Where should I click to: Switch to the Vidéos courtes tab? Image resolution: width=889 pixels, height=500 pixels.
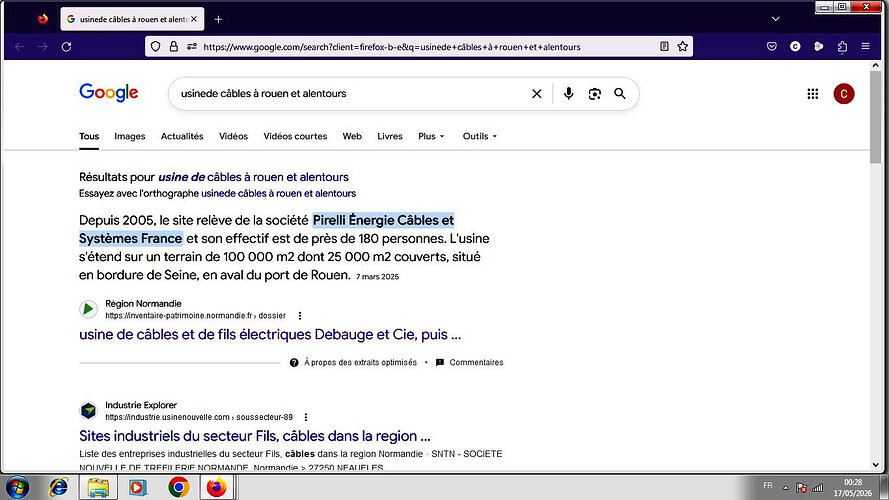tap(295, 136)
